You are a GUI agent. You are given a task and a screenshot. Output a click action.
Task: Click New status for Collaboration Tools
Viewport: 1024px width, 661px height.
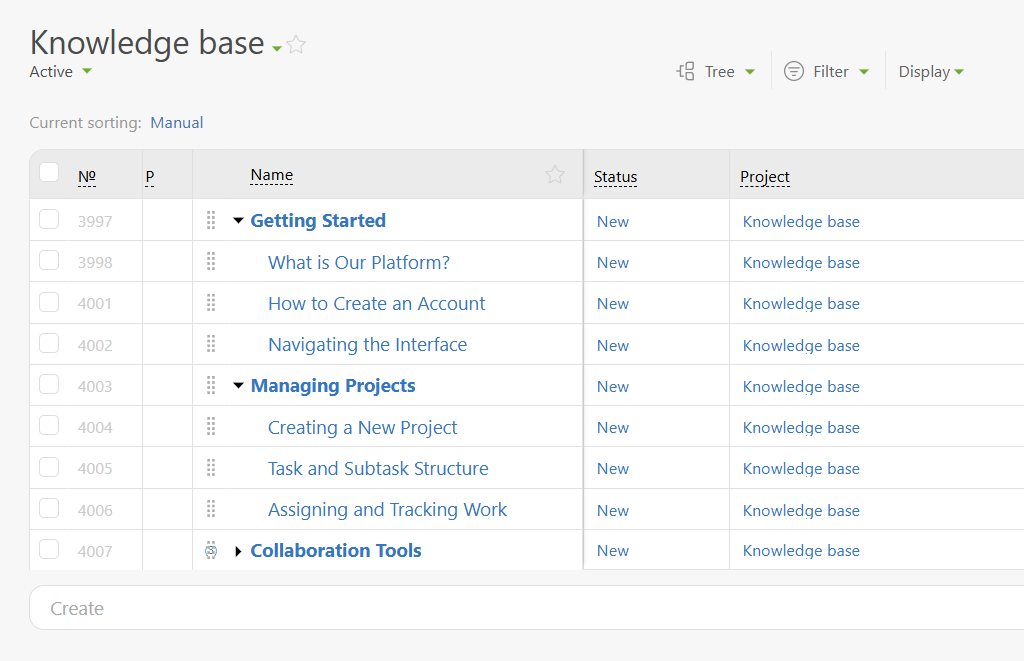point(613,551)
